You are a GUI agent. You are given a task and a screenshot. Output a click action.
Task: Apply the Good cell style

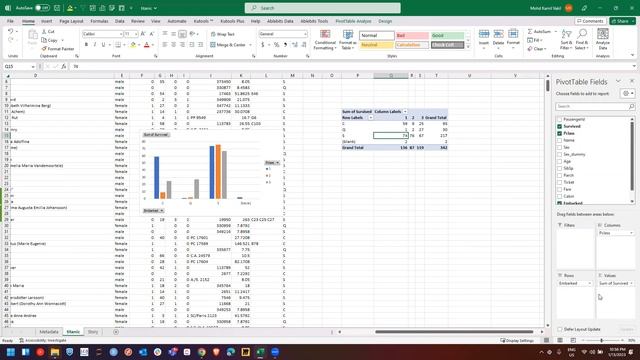[447, 36]
